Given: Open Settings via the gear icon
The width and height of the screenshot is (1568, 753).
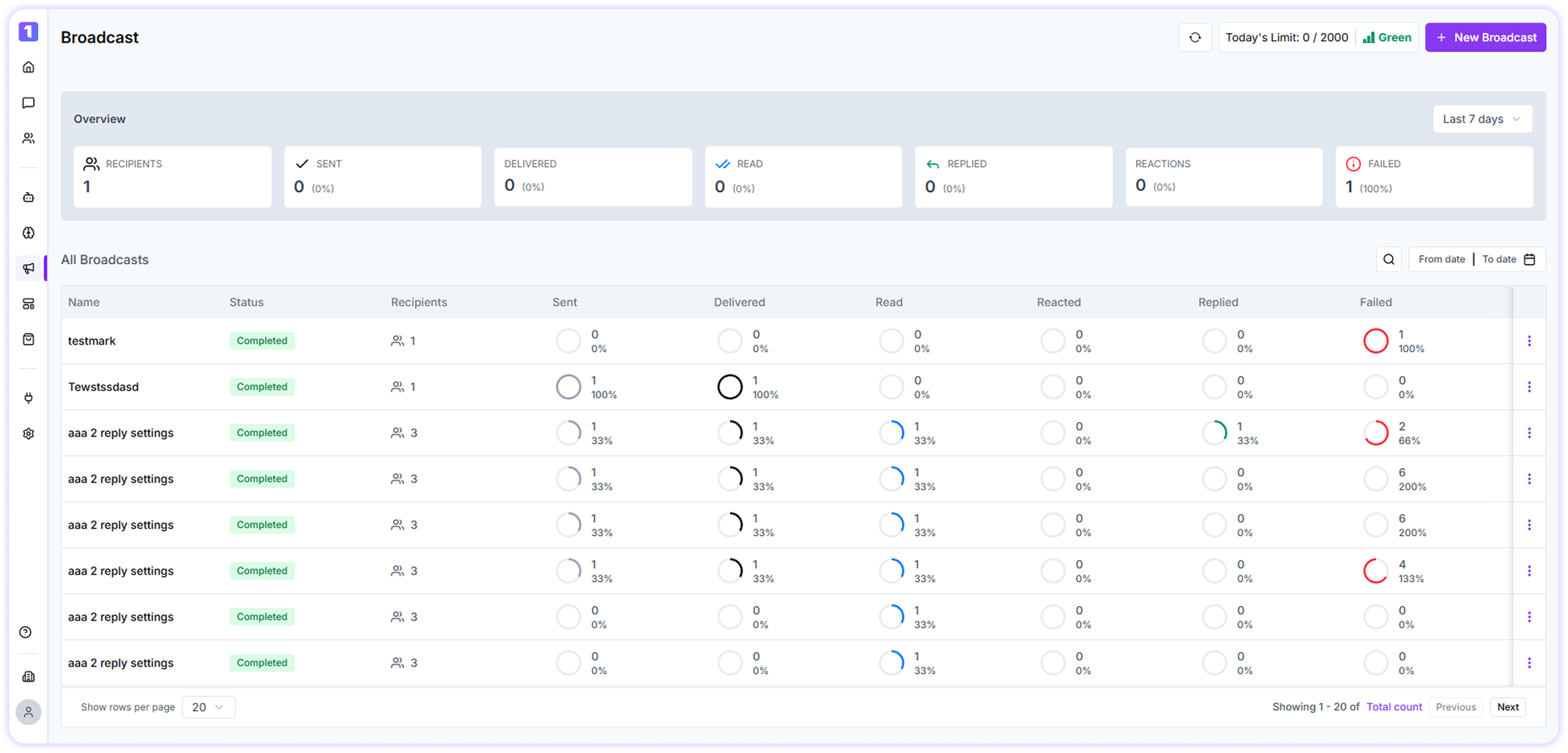Looking at the screenshot, I should [28, 433].
